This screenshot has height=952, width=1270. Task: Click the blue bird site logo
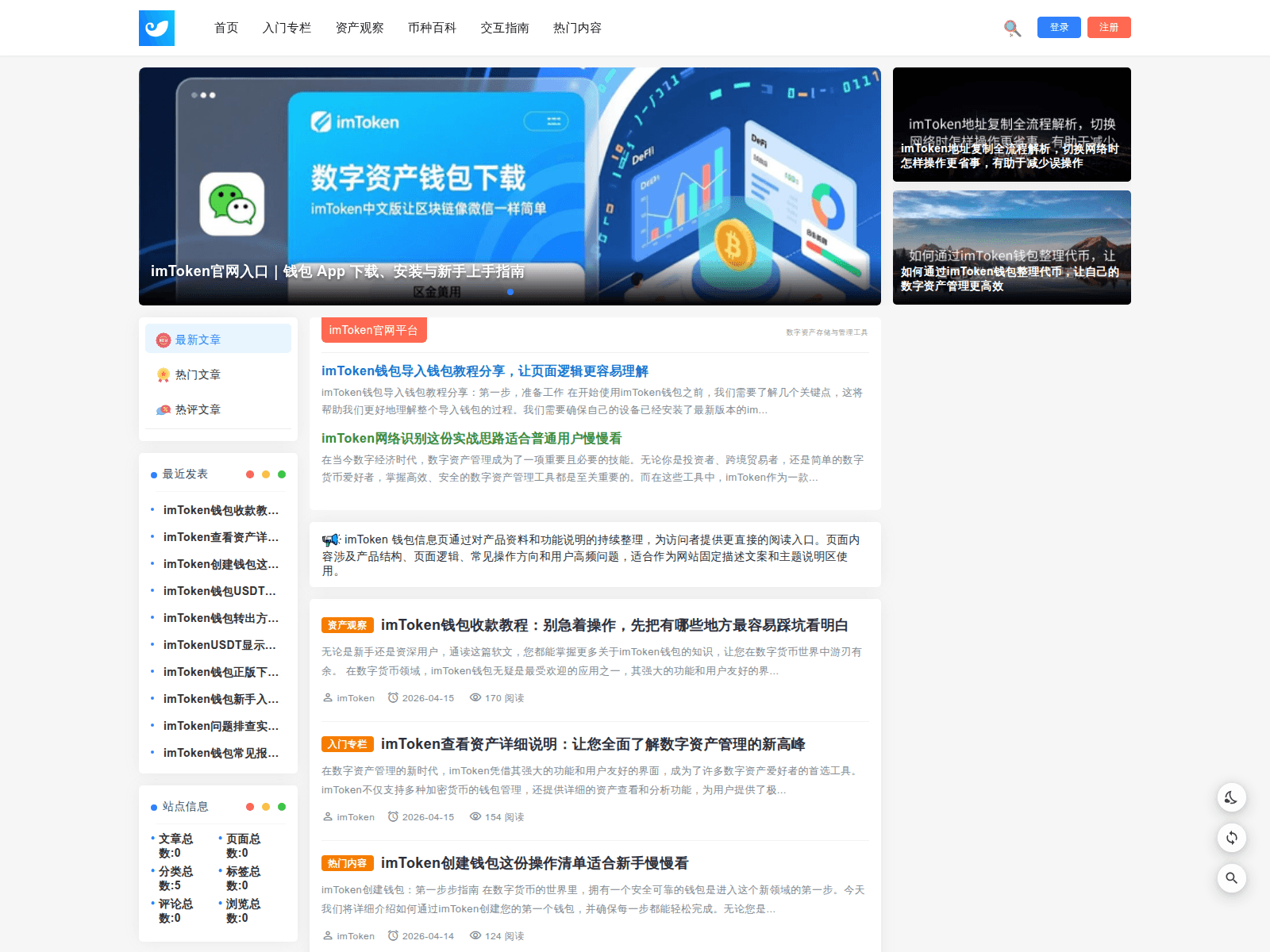coord(156,28)
